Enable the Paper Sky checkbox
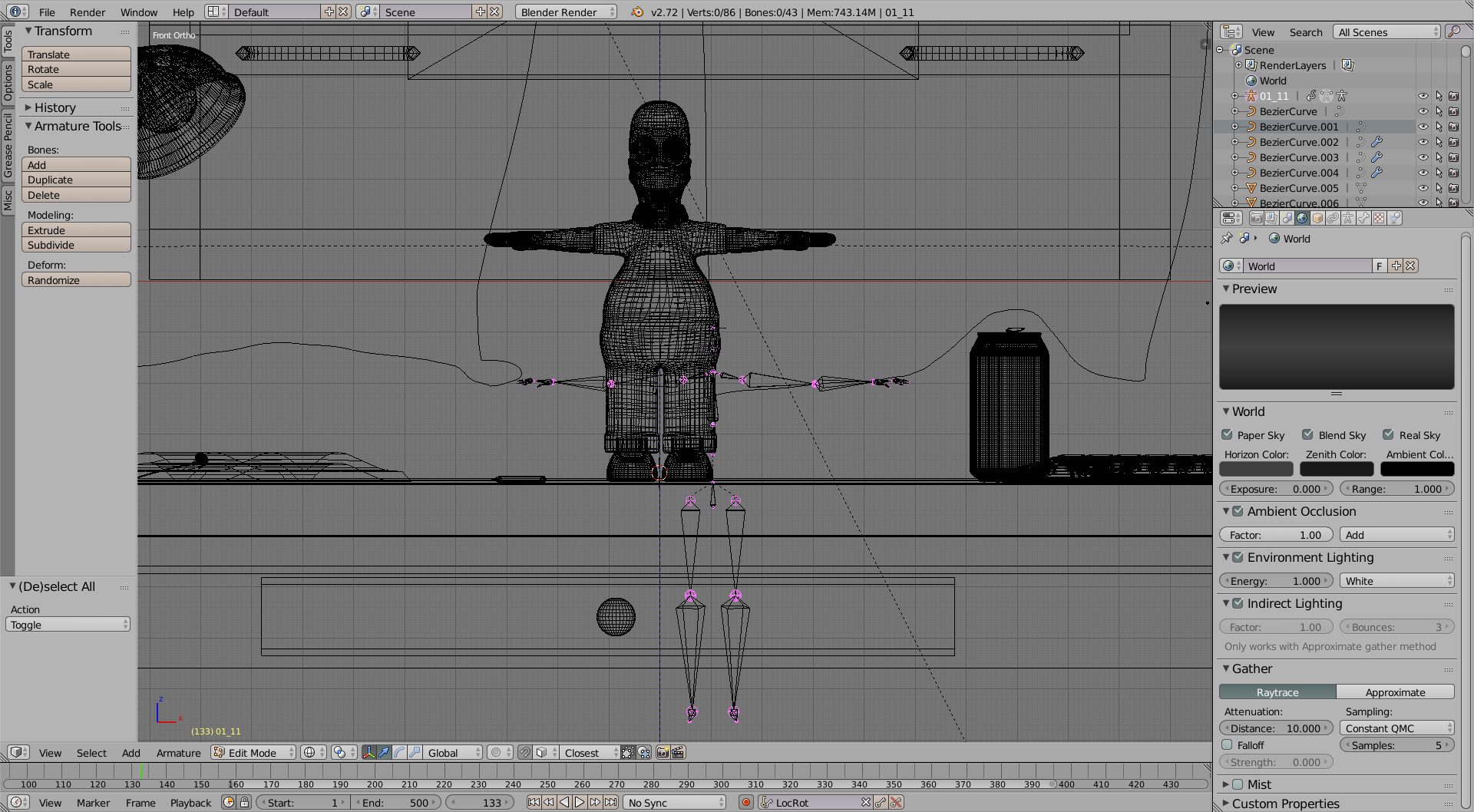 1227,435
